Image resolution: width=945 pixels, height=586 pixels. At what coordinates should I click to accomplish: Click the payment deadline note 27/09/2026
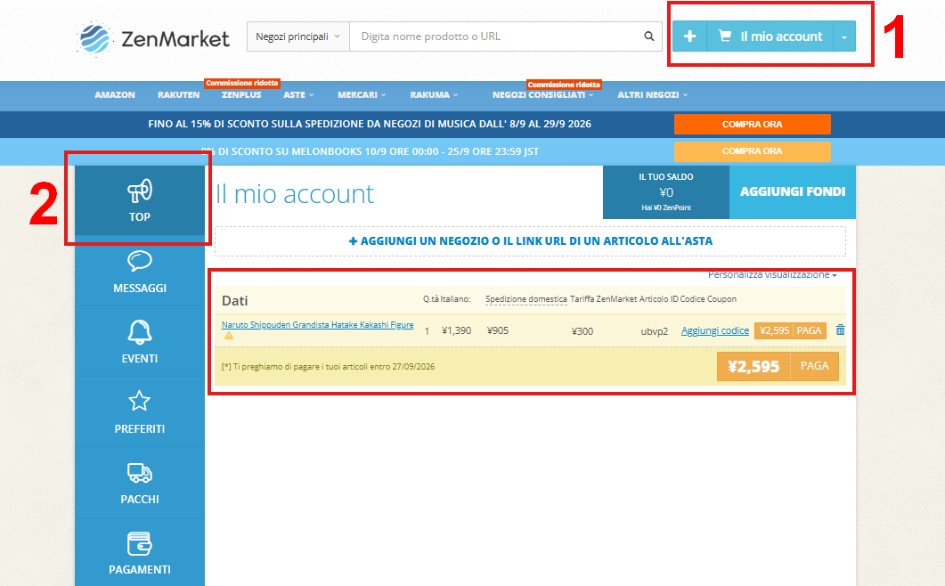pos(328,367)
